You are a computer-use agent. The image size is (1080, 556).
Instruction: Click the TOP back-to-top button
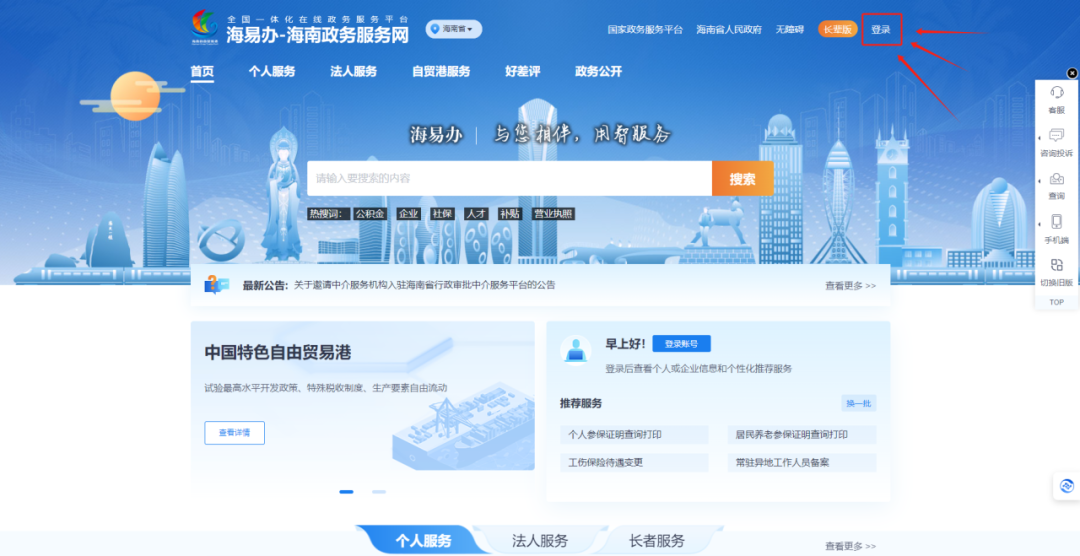pyautogui.click(x=1057, y=302)
